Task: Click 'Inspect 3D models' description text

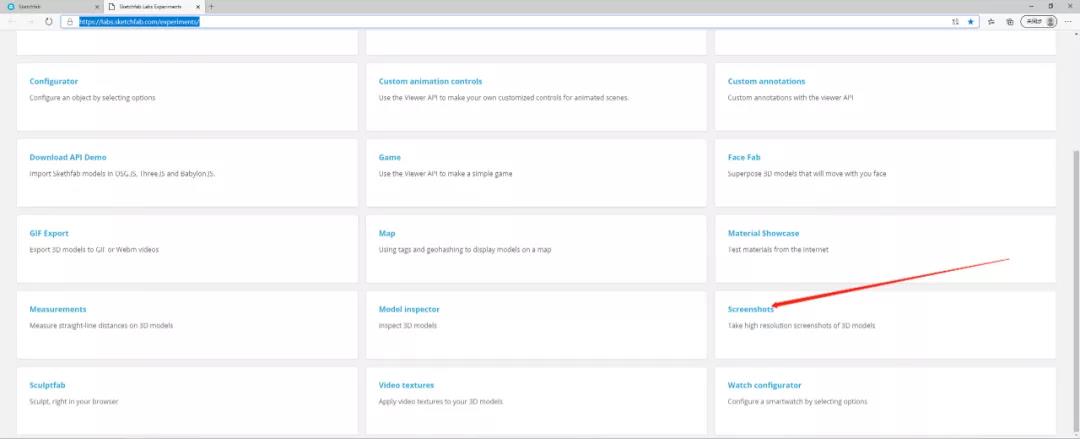Action: point(408,325)
